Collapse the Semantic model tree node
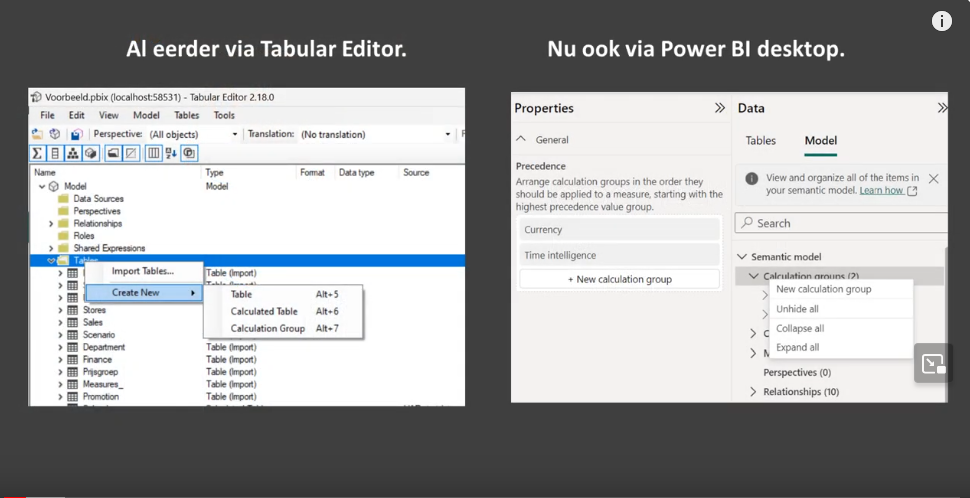Viewport: 970px width, 498px height. [x=742, y=257]
